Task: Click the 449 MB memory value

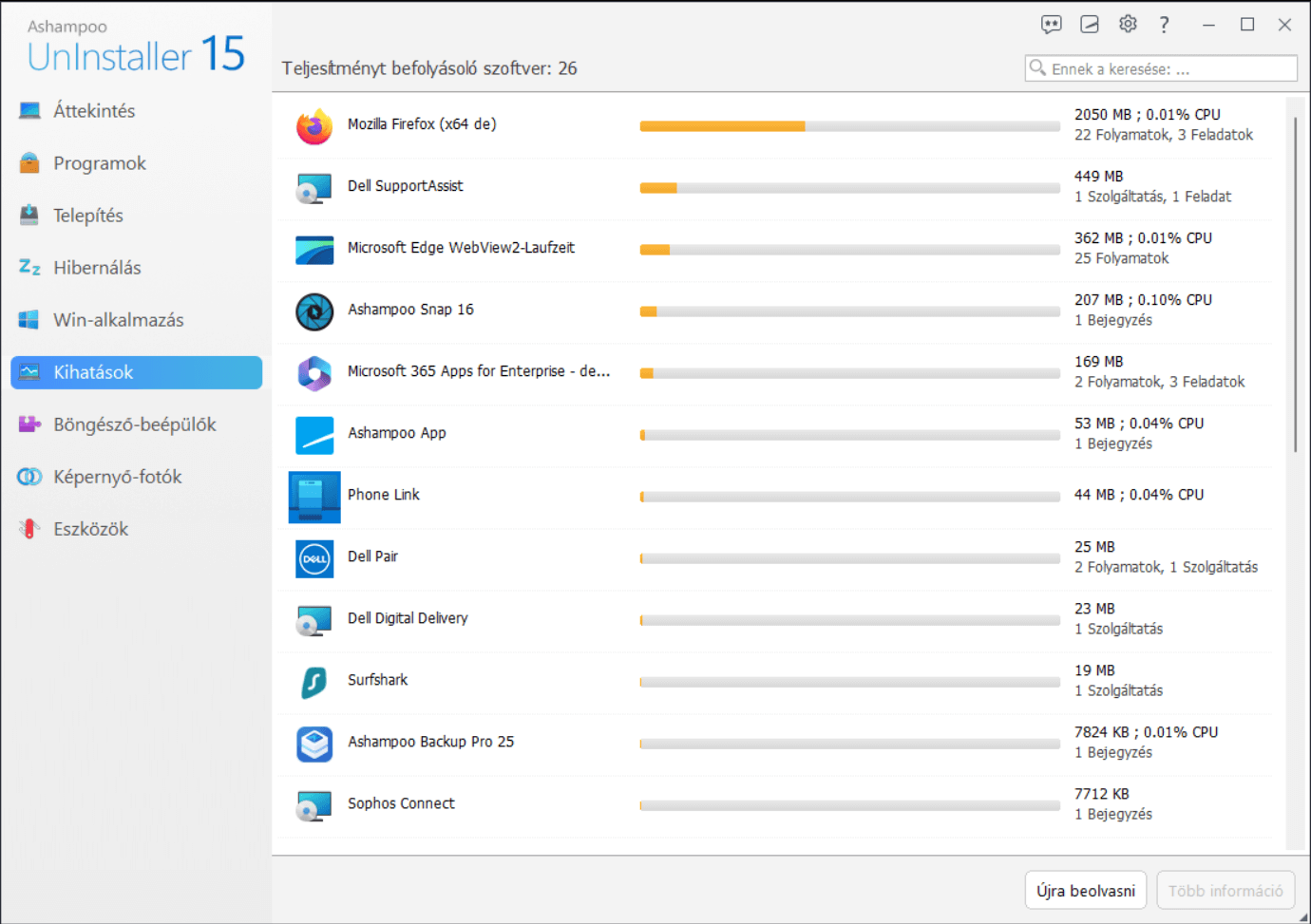Action: pyautogui.click(x=1098, y=177)
